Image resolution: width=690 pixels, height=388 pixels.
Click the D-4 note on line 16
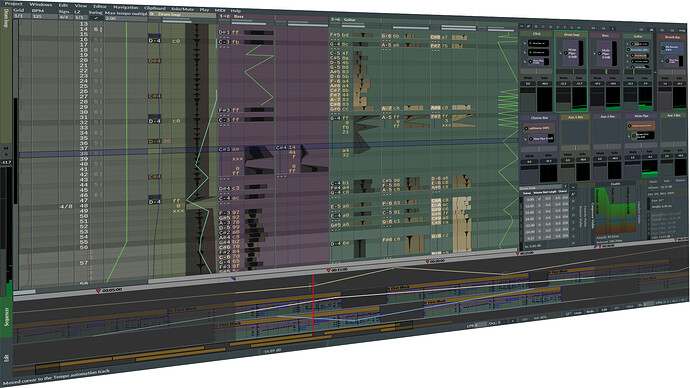(x=154, y=40)
